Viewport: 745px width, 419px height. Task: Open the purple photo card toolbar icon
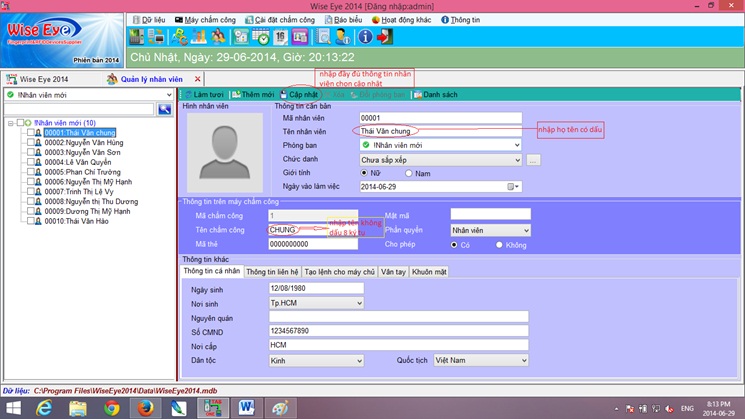click(x=300, y=37)
